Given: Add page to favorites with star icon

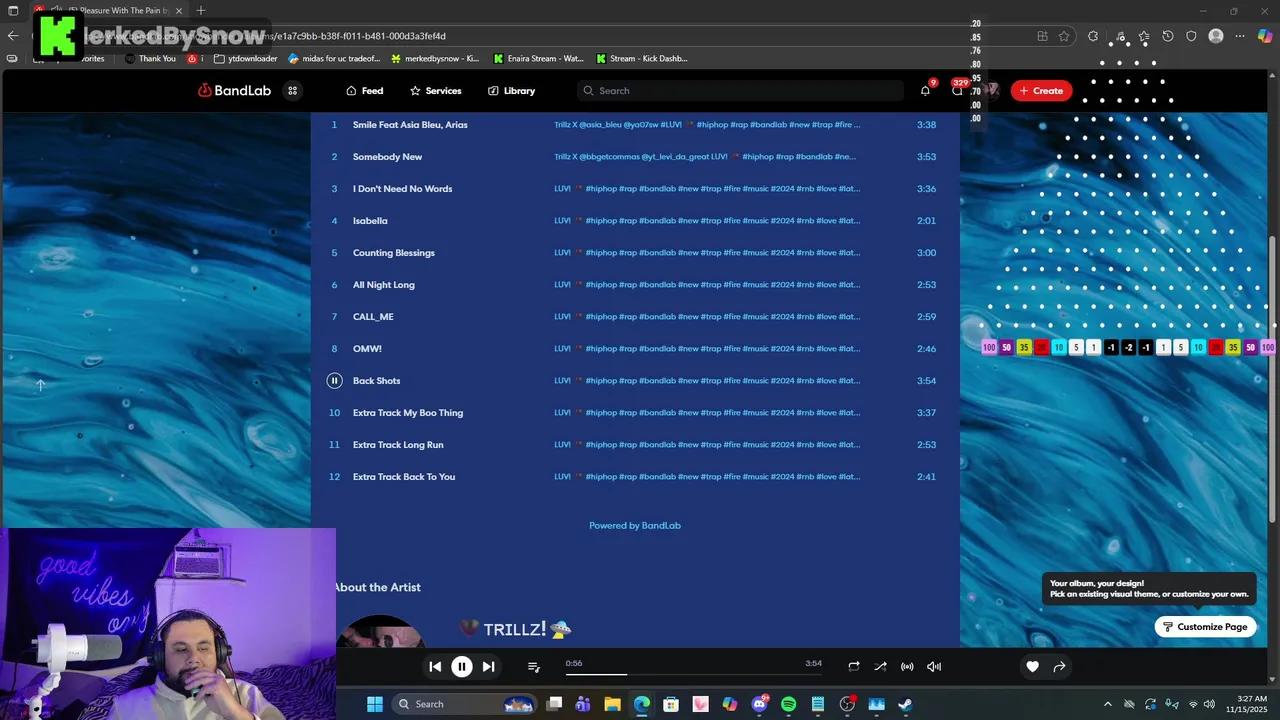Looking at the screenshot, I should (1064, 36).
